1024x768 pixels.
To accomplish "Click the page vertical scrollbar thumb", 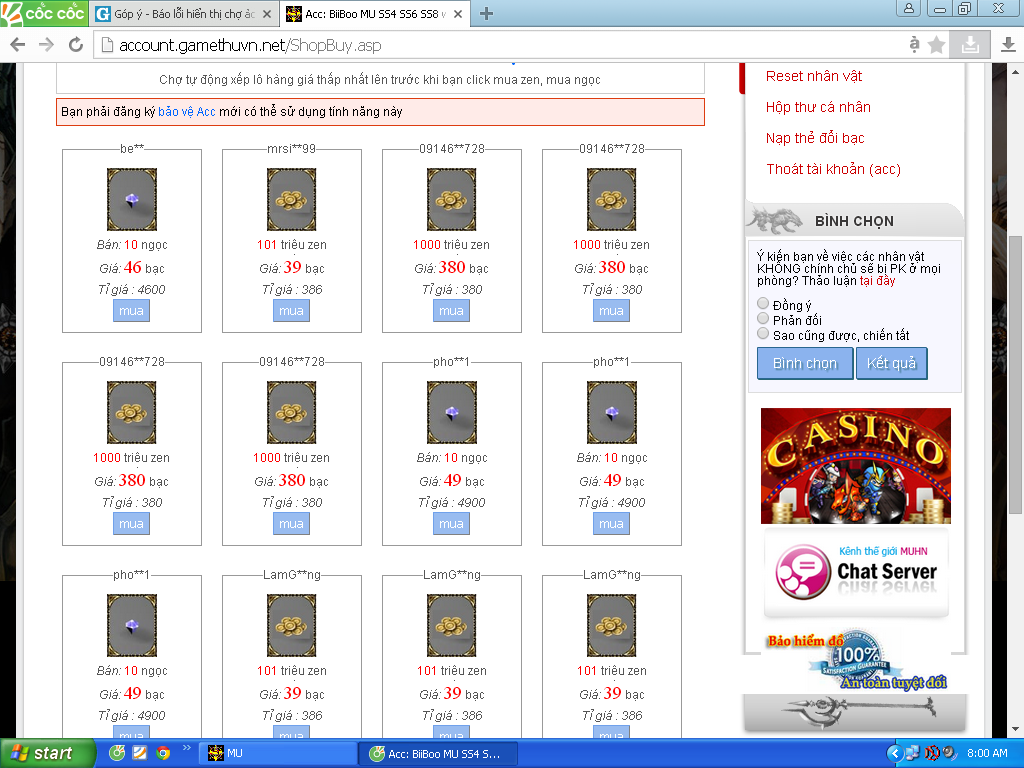I will pyautogui.click(x=1016, y=374).
